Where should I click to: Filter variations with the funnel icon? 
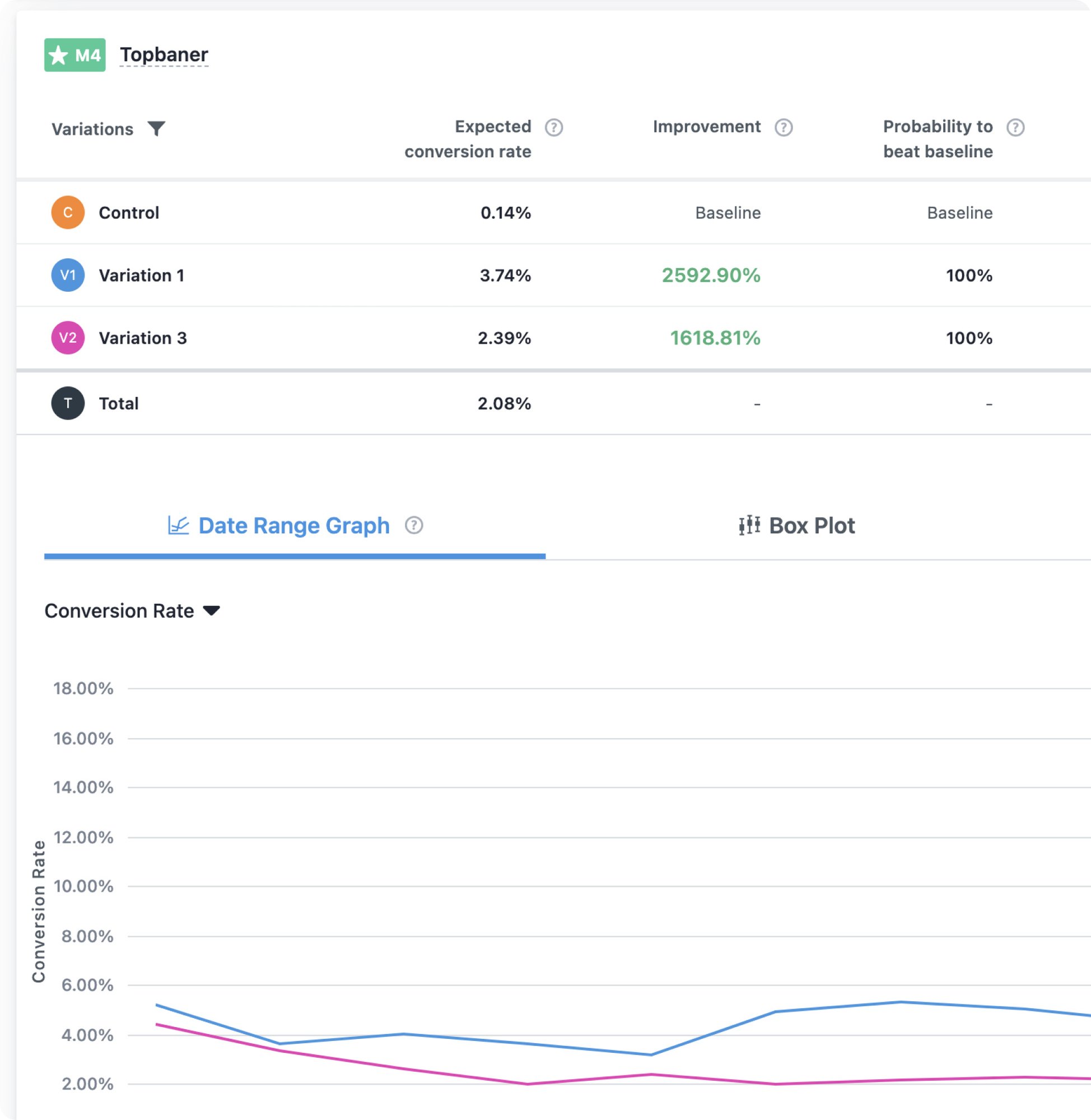coord(156,128)
